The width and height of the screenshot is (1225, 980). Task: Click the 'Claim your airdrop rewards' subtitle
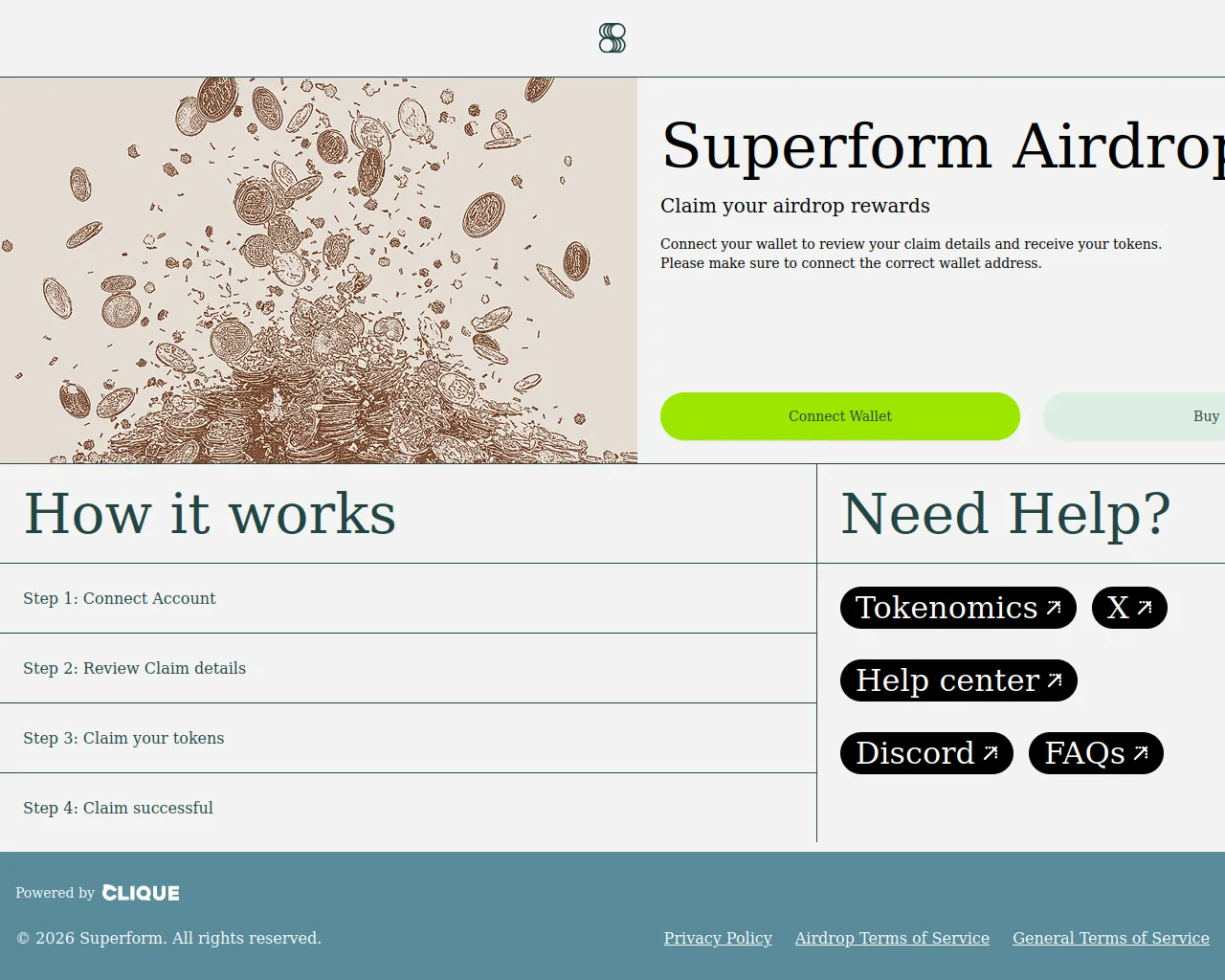(x=795, y=206)
